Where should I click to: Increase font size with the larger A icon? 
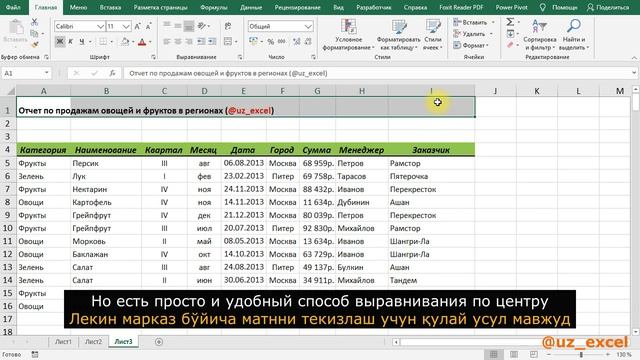pos(138,27)
